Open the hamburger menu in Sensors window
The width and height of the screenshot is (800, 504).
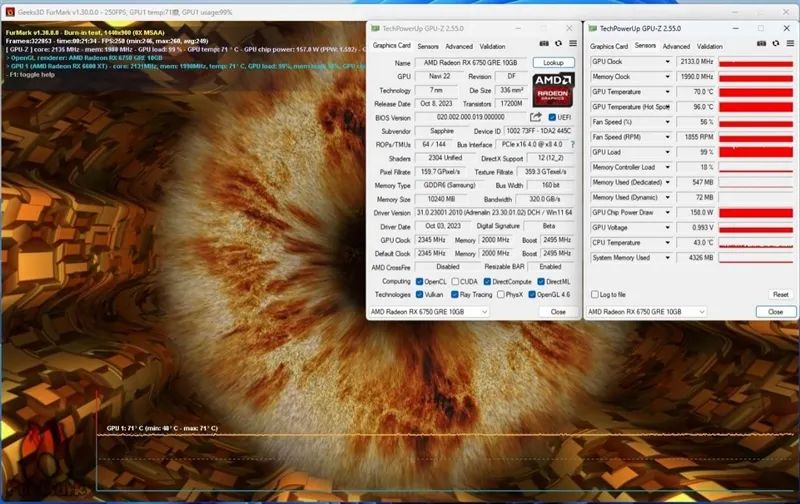(x=790, y=44)
